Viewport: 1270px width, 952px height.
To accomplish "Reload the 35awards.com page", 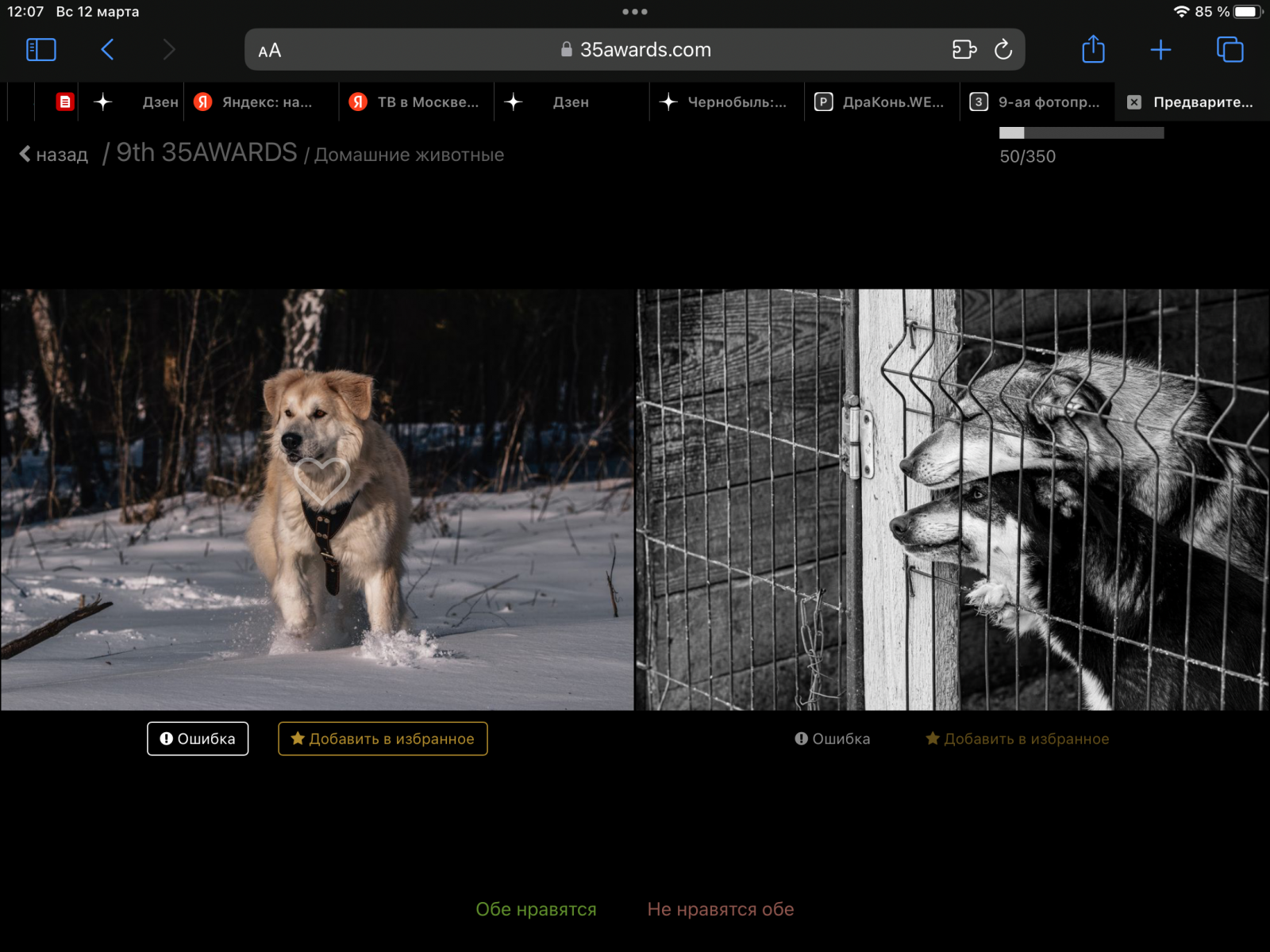I will (1003, 50).
